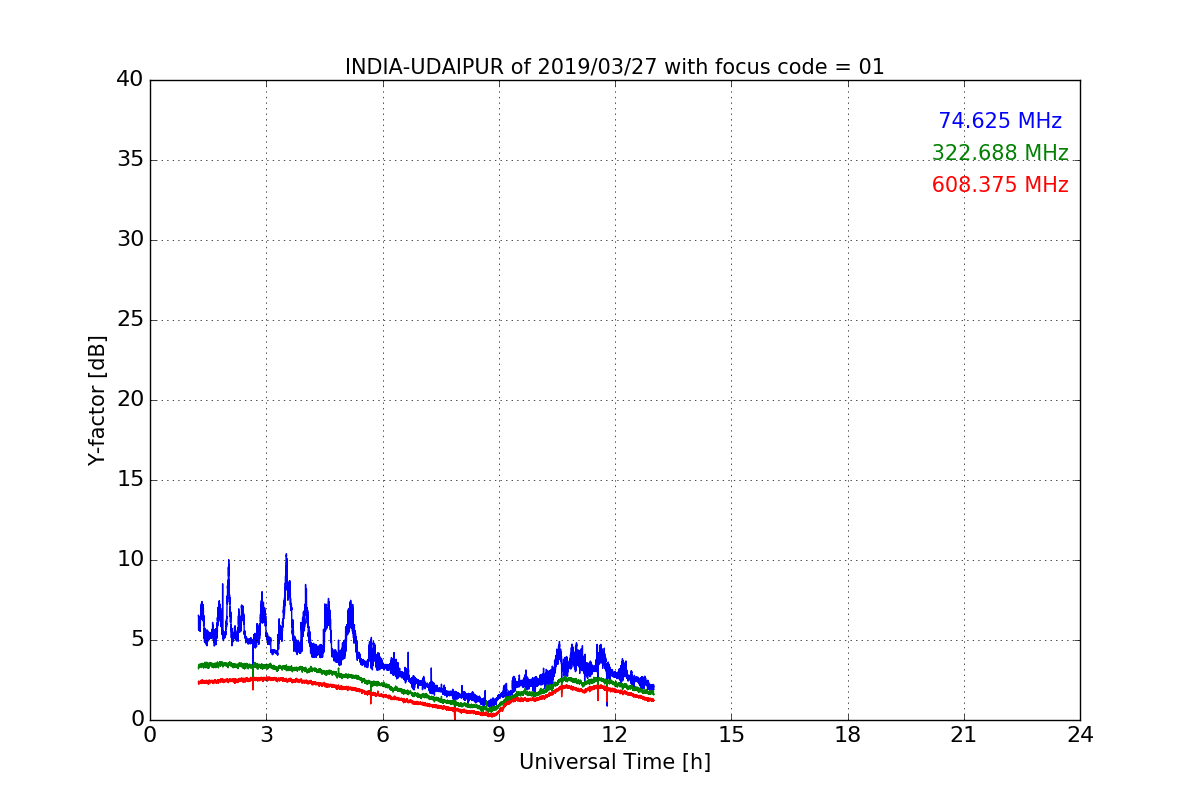
Task: Click y-axis tick label '35'
Action: tap(129, 160)
